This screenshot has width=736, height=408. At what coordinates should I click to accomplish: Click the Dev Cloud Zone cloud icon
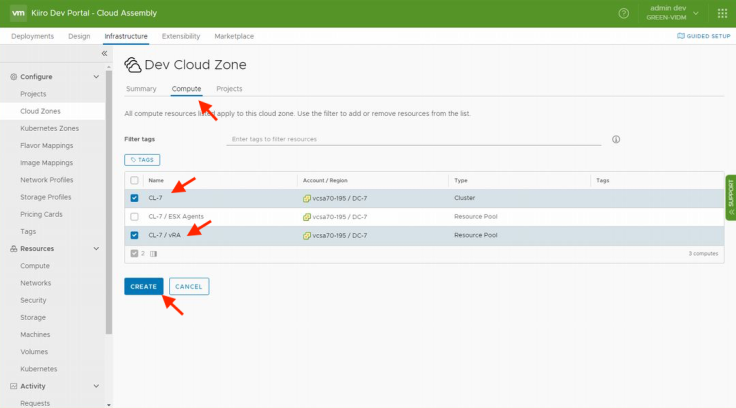coord(133,65)
